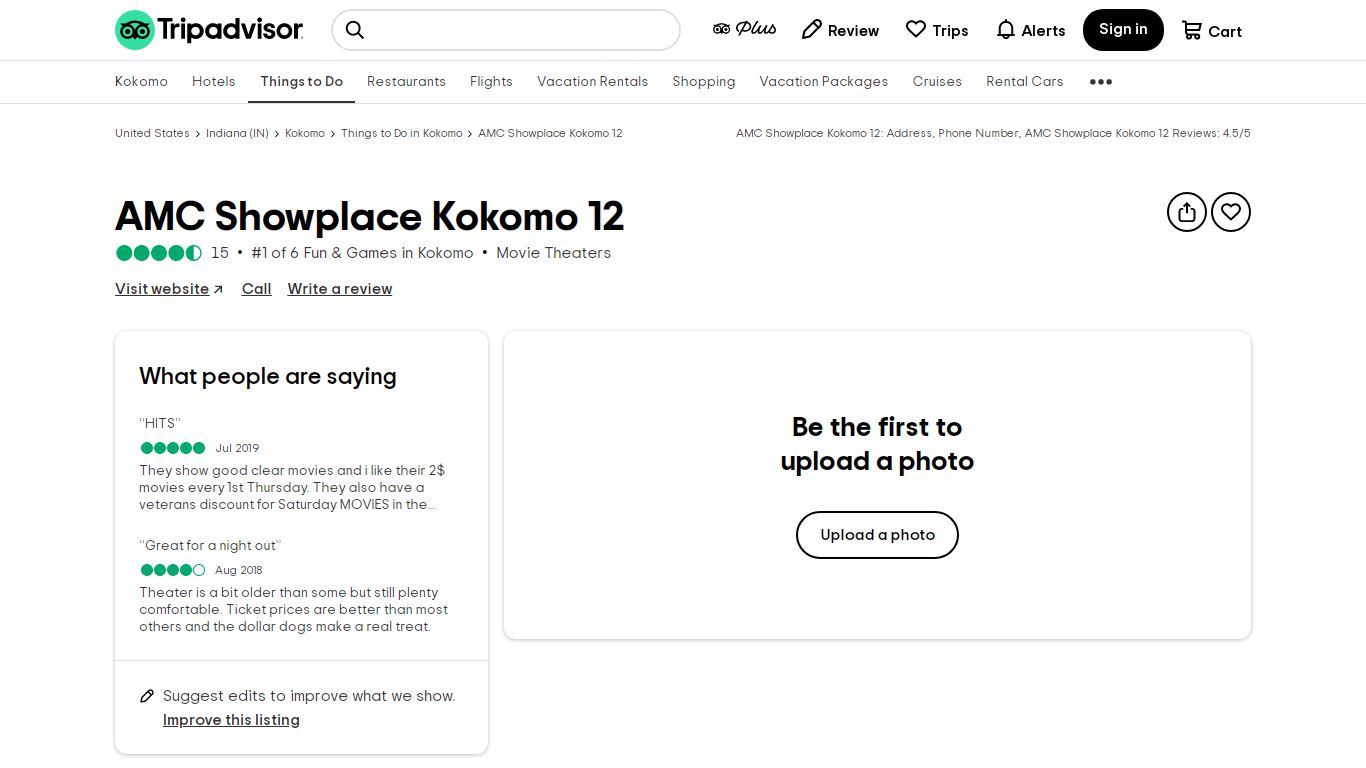Click the "What people are saying" heading
This screenshot has width=1366, height=768.
point(268,376)
